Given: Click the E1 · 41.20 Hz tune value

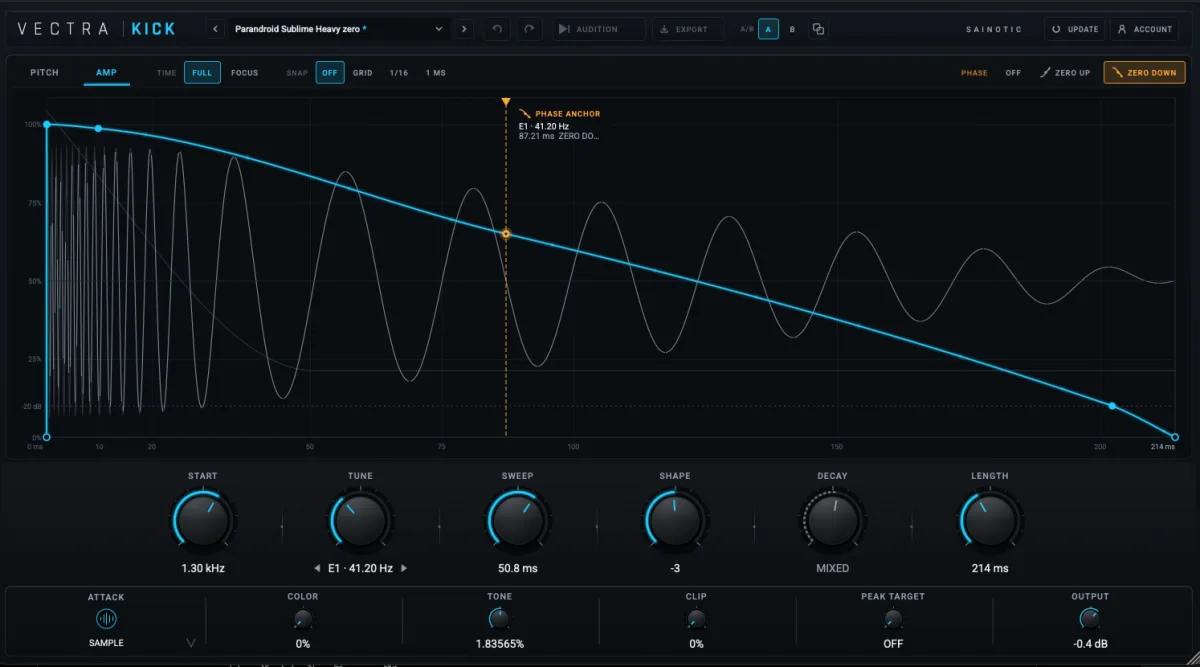Looking at the screenshot, I should (x=361, y=568).
